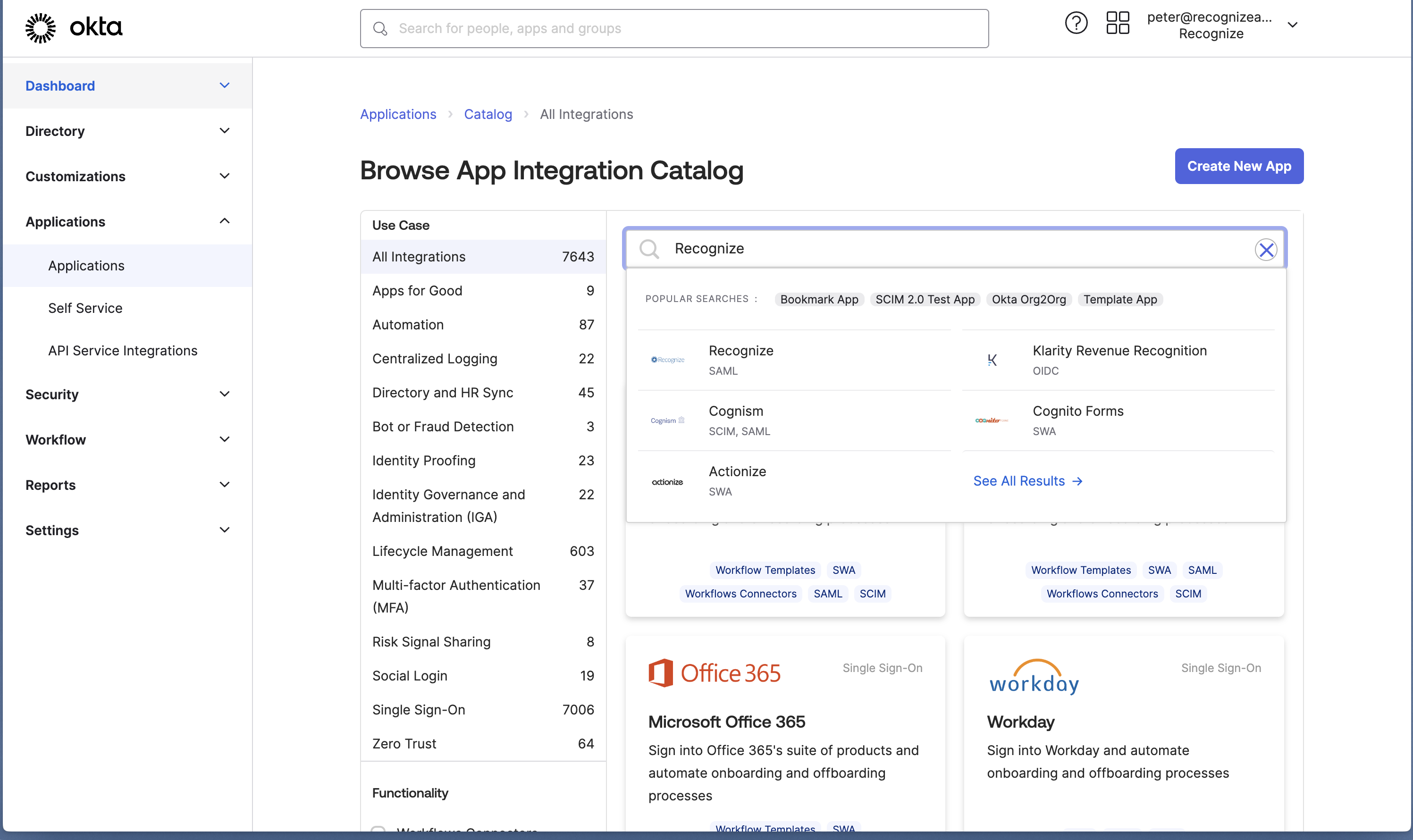Clear the Recognize search with X icon
The width and height of the screenshot is (1413, 840).
pos(1266,250)
